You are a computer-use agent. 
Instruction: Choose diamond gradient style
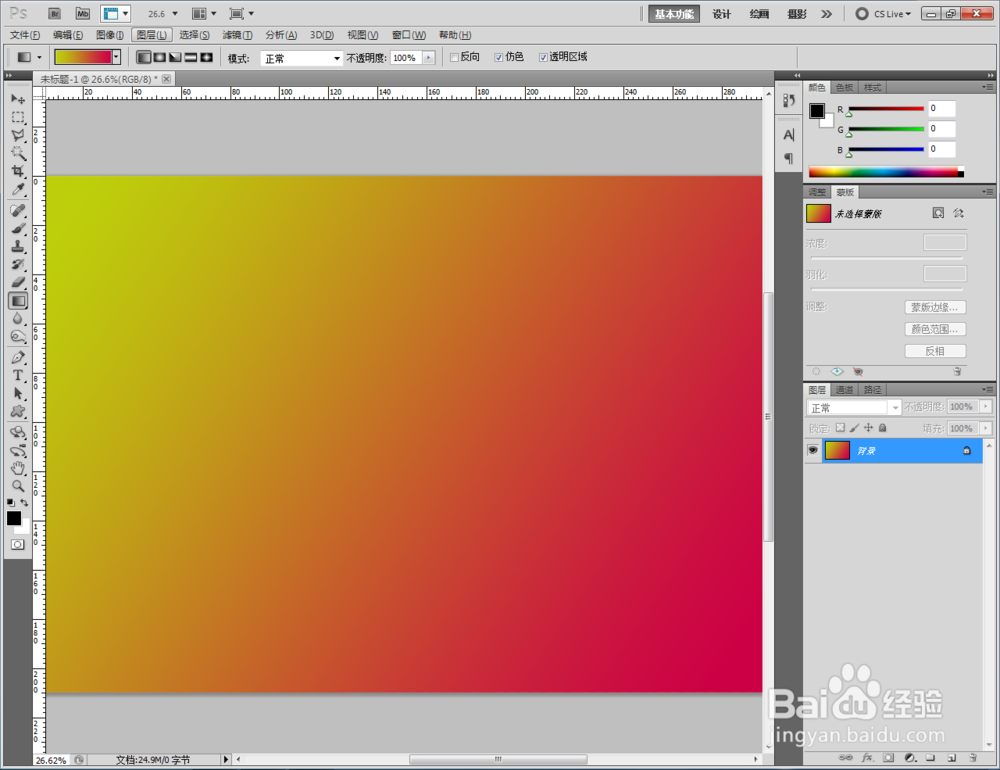pyautogui.click(x=206, y=57)
